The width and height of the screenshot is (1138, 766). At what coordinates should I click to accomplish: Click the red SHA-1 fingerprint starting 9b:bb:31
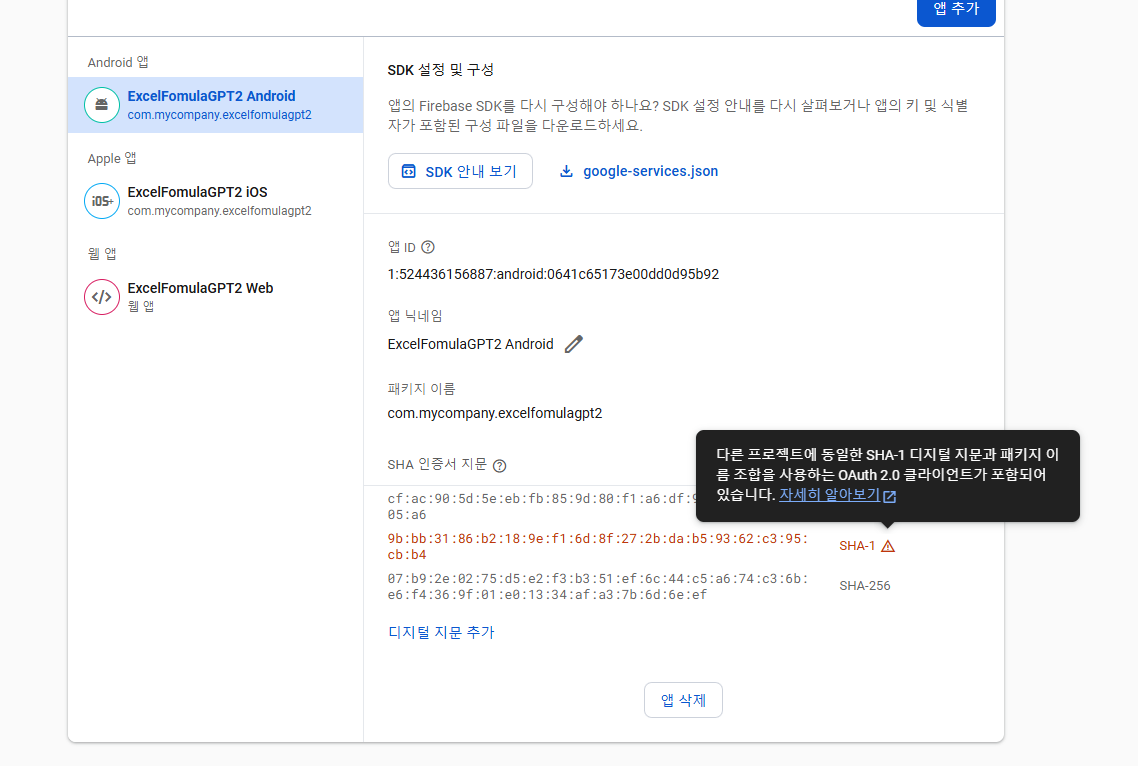(597, 547)
